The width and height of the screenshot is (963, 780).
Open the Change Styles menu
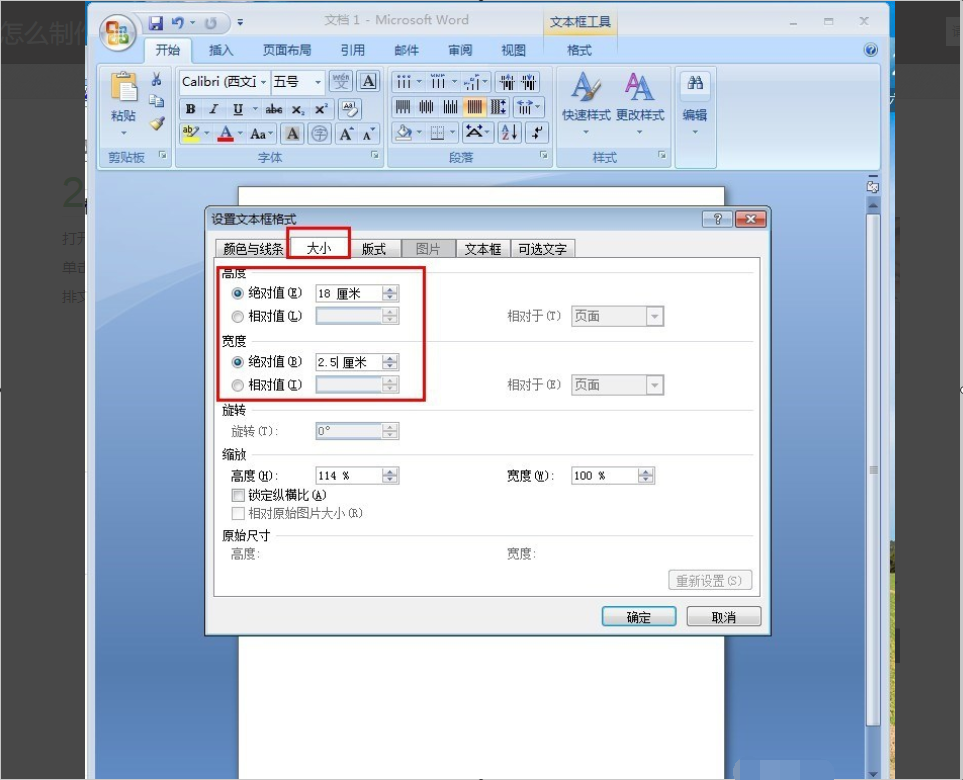point(640,103)
